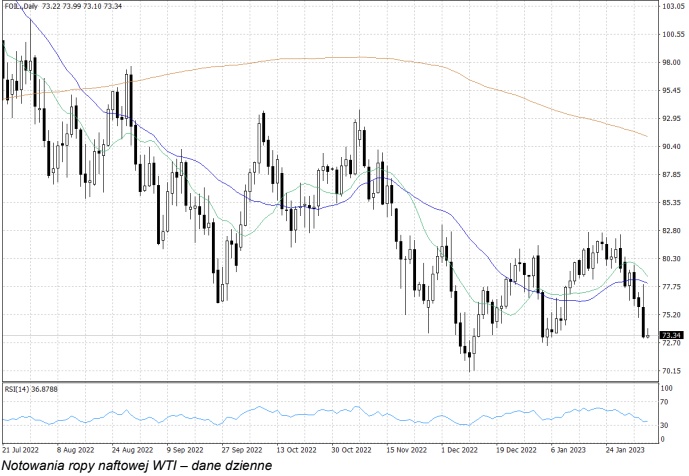Click the RSI 30 level label
Screen dimensions: 689x476
coord(664,425)
